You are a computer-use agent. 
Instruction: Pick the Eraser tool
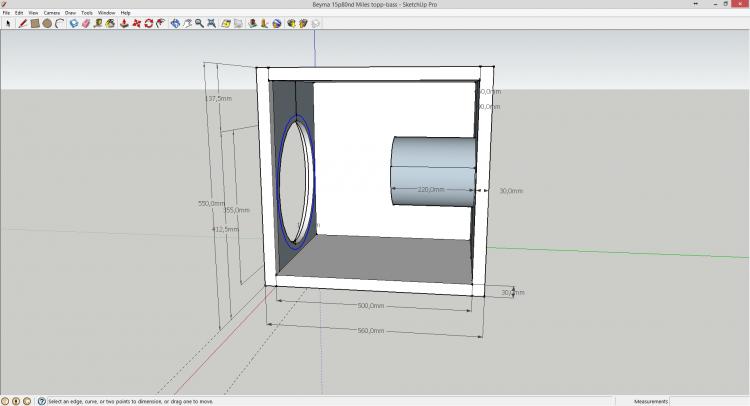(86, 23)
